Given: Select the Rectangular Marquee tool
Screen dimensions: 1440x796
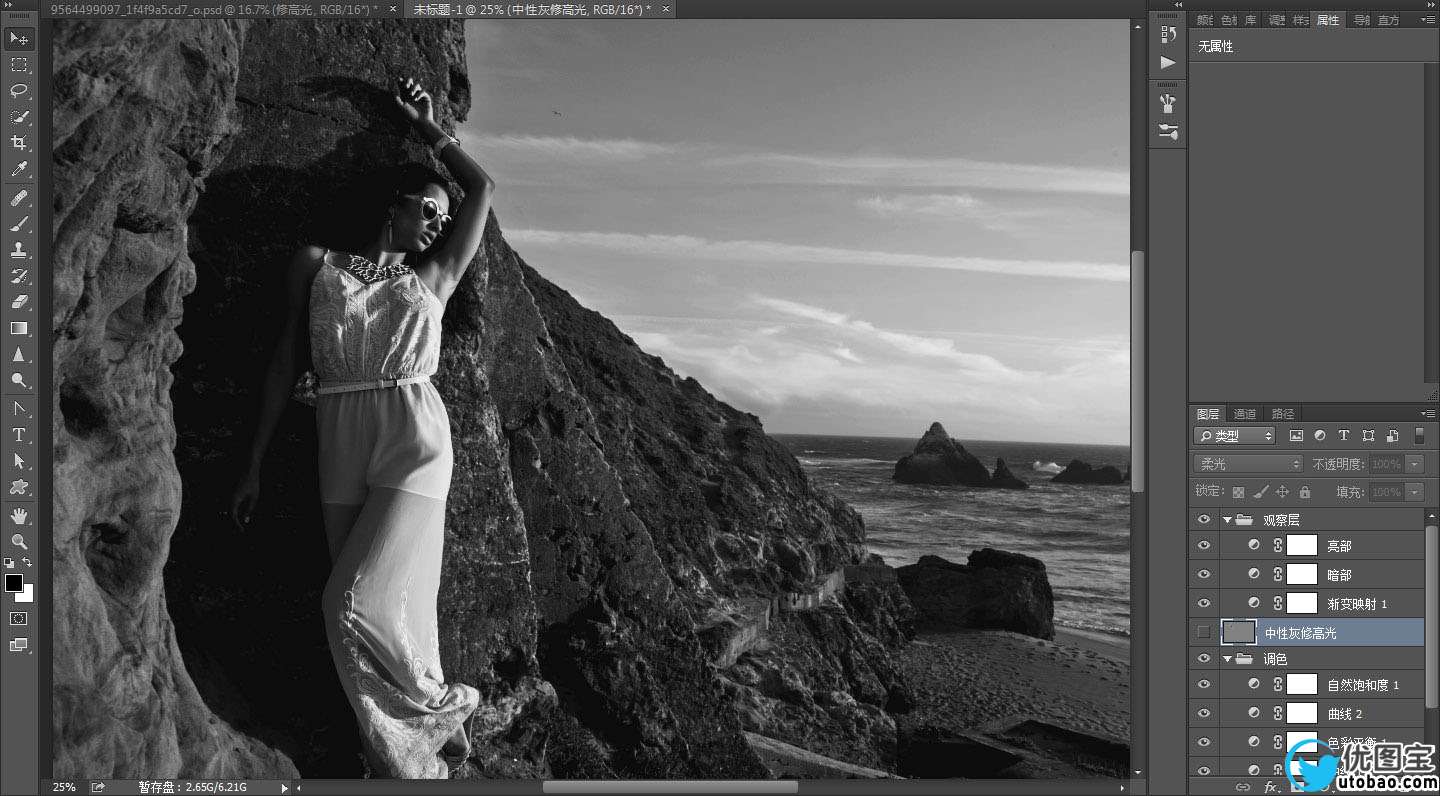Looking at the screenshot, I should (18, 65).
